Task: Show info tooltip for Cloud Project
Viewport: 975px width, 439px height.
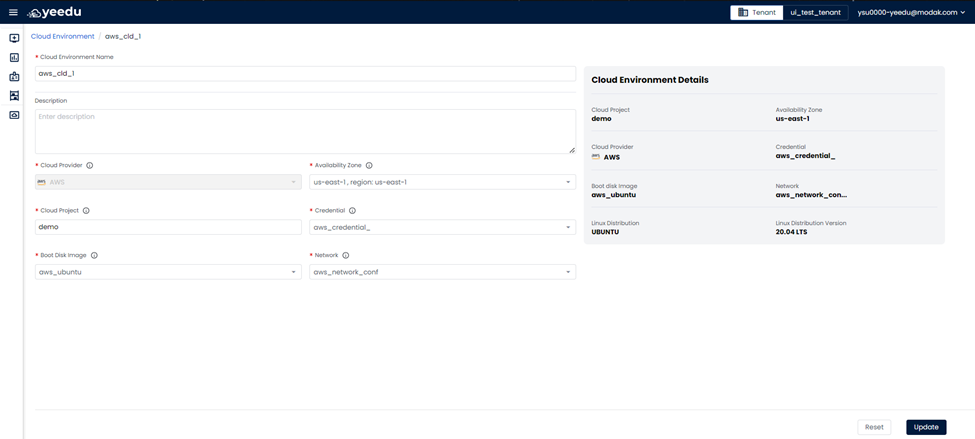Action: [x=86, y=211]
